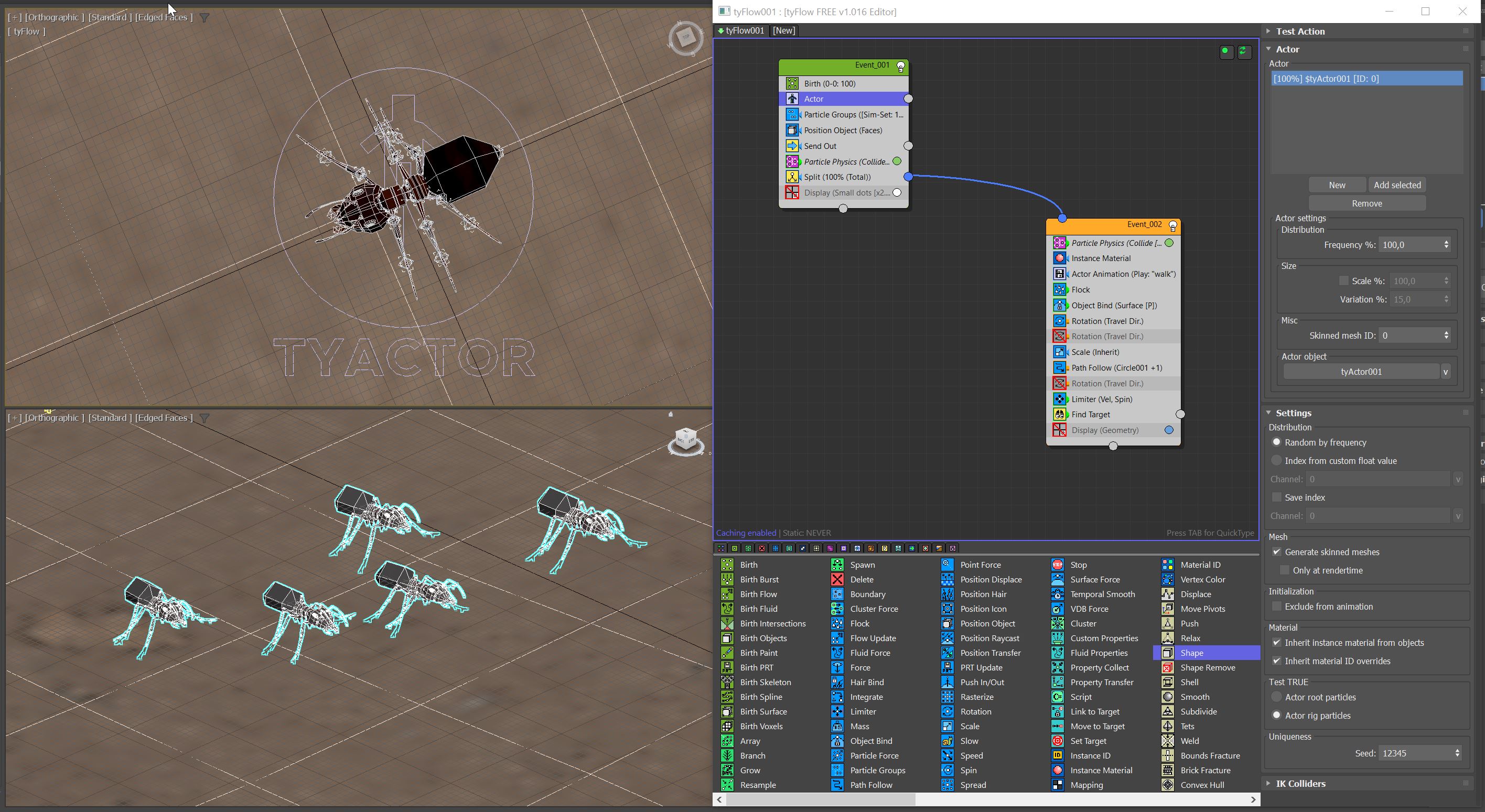
Task: Select the Actor Animation walk operator
Action: (x=1113, y=274)
